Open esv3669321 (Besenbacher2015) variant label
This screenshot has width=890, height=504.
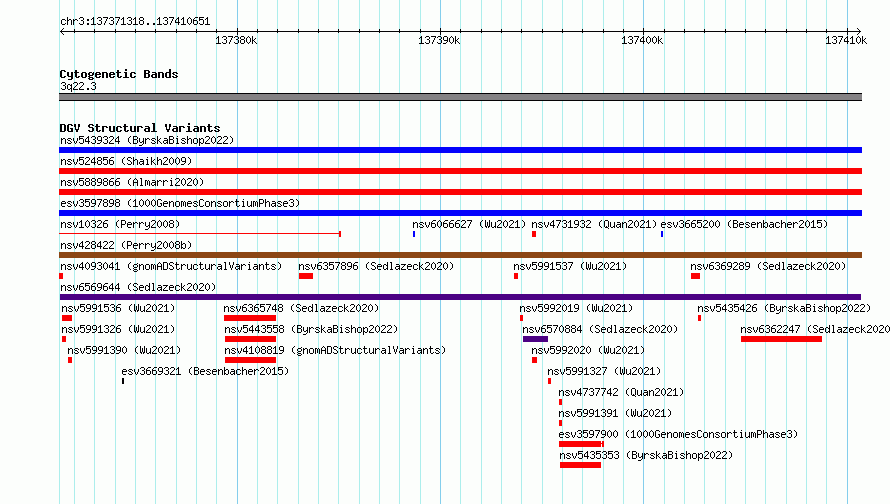click(x=205, y=371)
